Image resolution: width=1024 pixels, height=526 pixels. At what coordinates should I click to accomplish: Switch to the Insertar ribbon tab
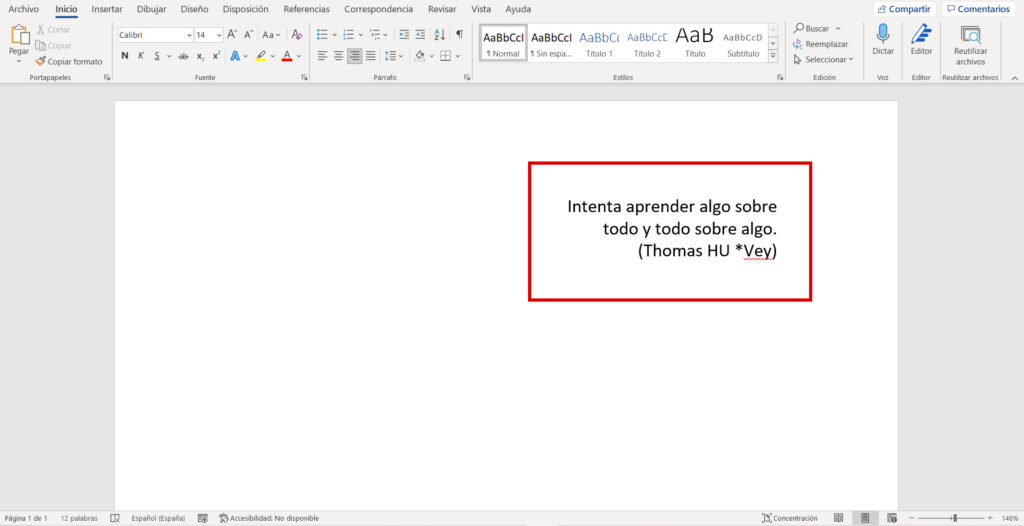click(107, 9)
